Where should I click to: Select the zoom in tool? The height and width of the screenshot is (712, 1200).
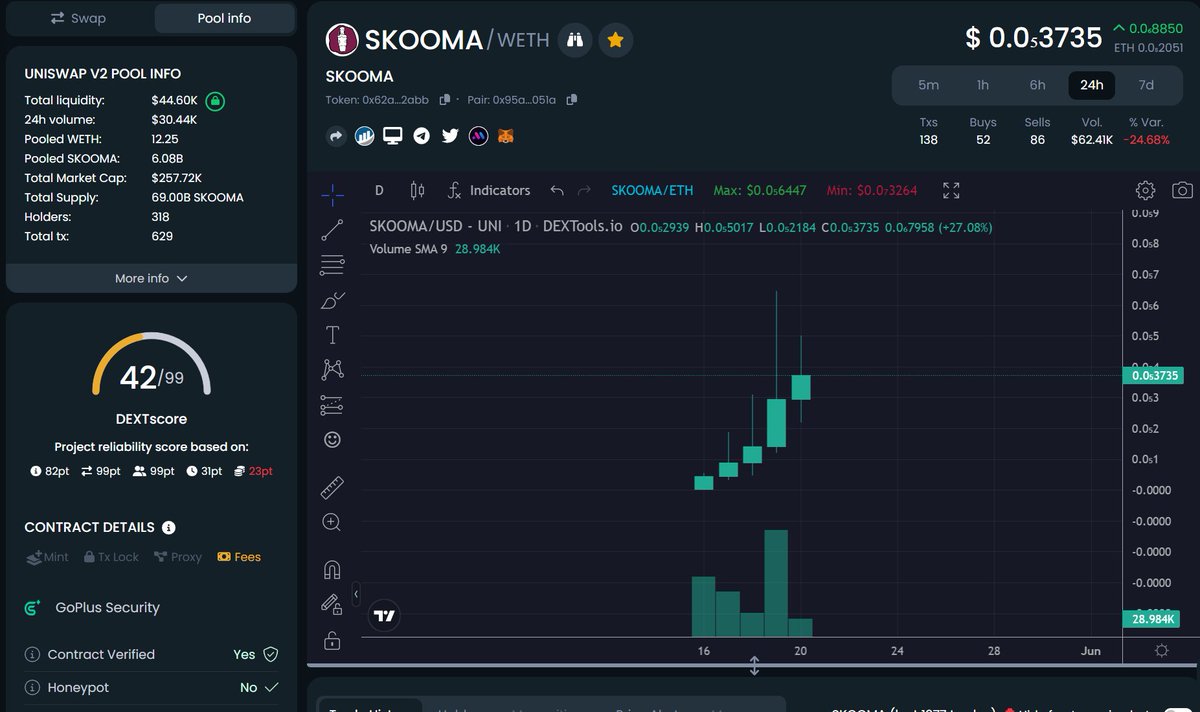click(332, 522)
